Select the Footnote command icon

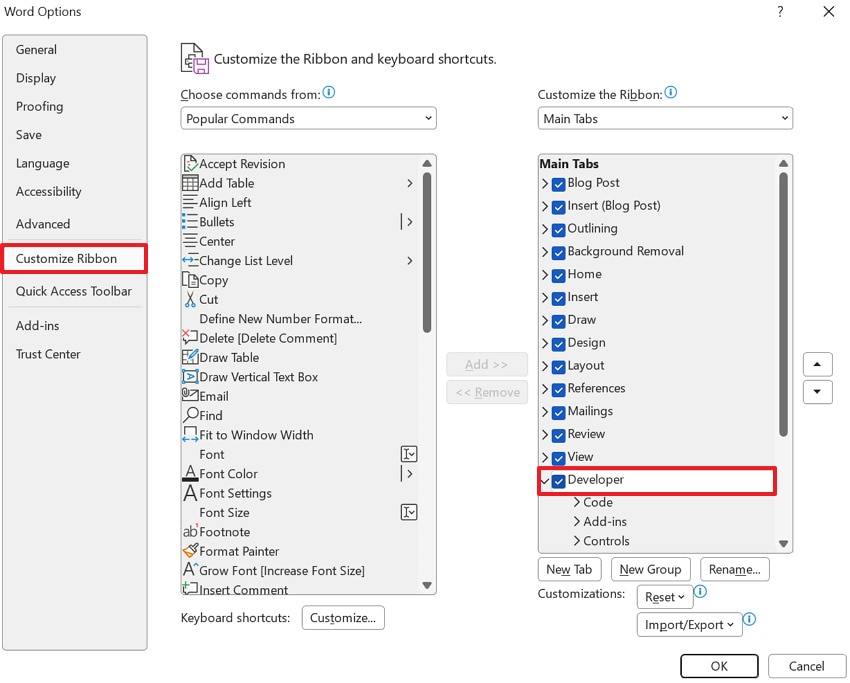coord(189,532)
